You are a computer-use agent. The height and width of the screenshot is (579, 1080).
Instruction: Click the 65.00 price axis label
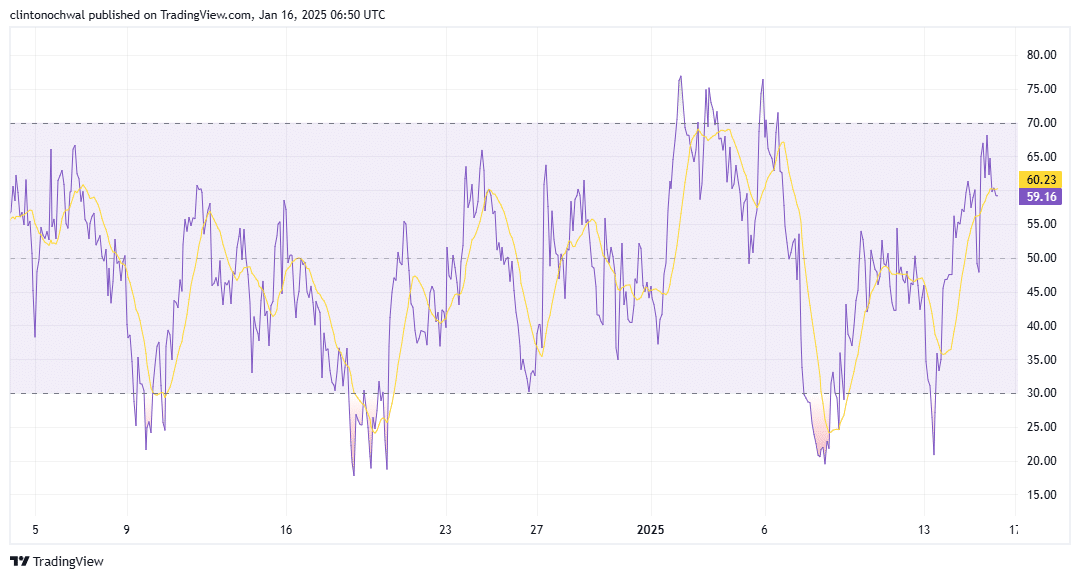click(1041, 156)
